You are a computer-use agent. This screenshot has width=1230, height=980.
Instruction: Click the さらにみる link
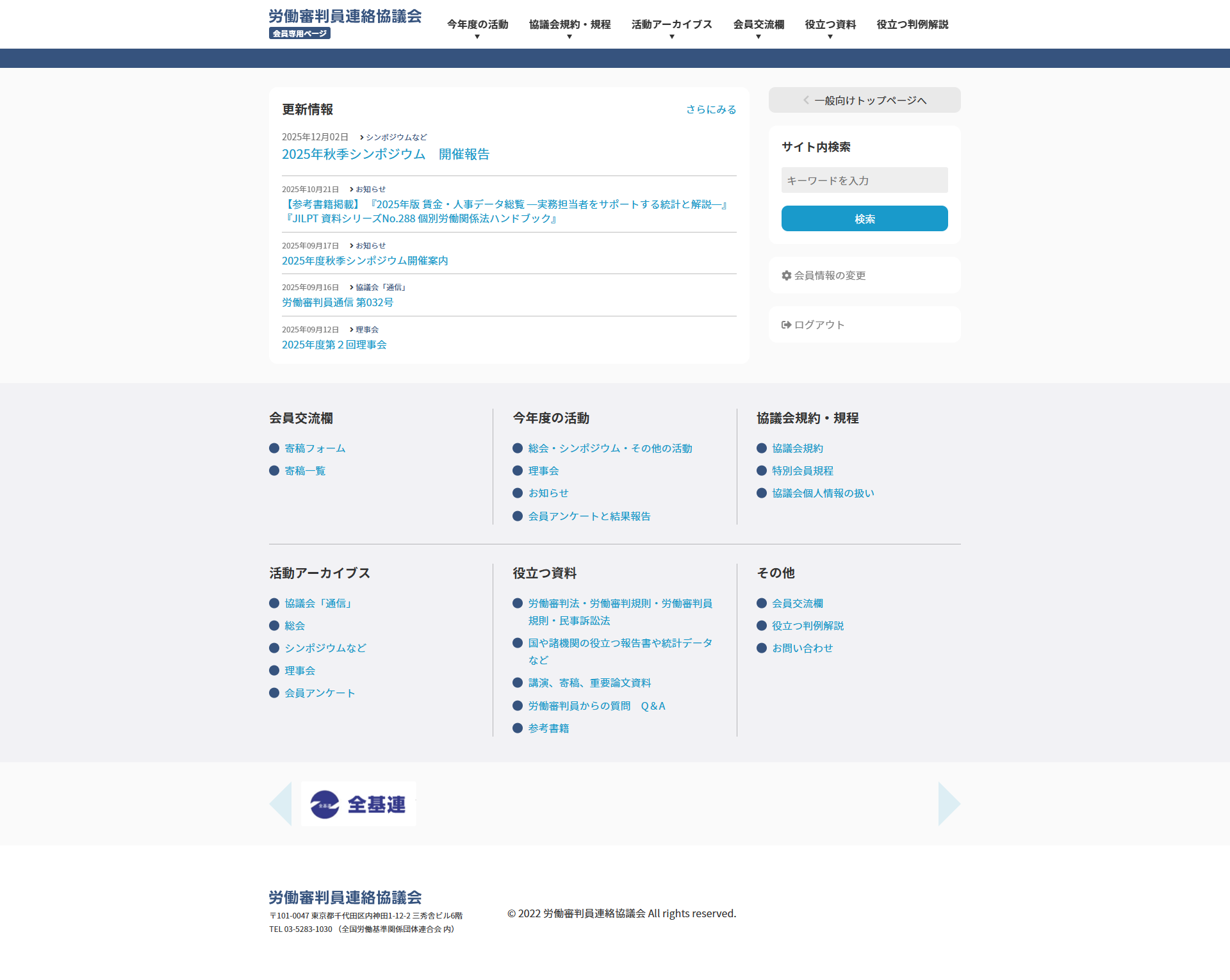click(710, 110)
